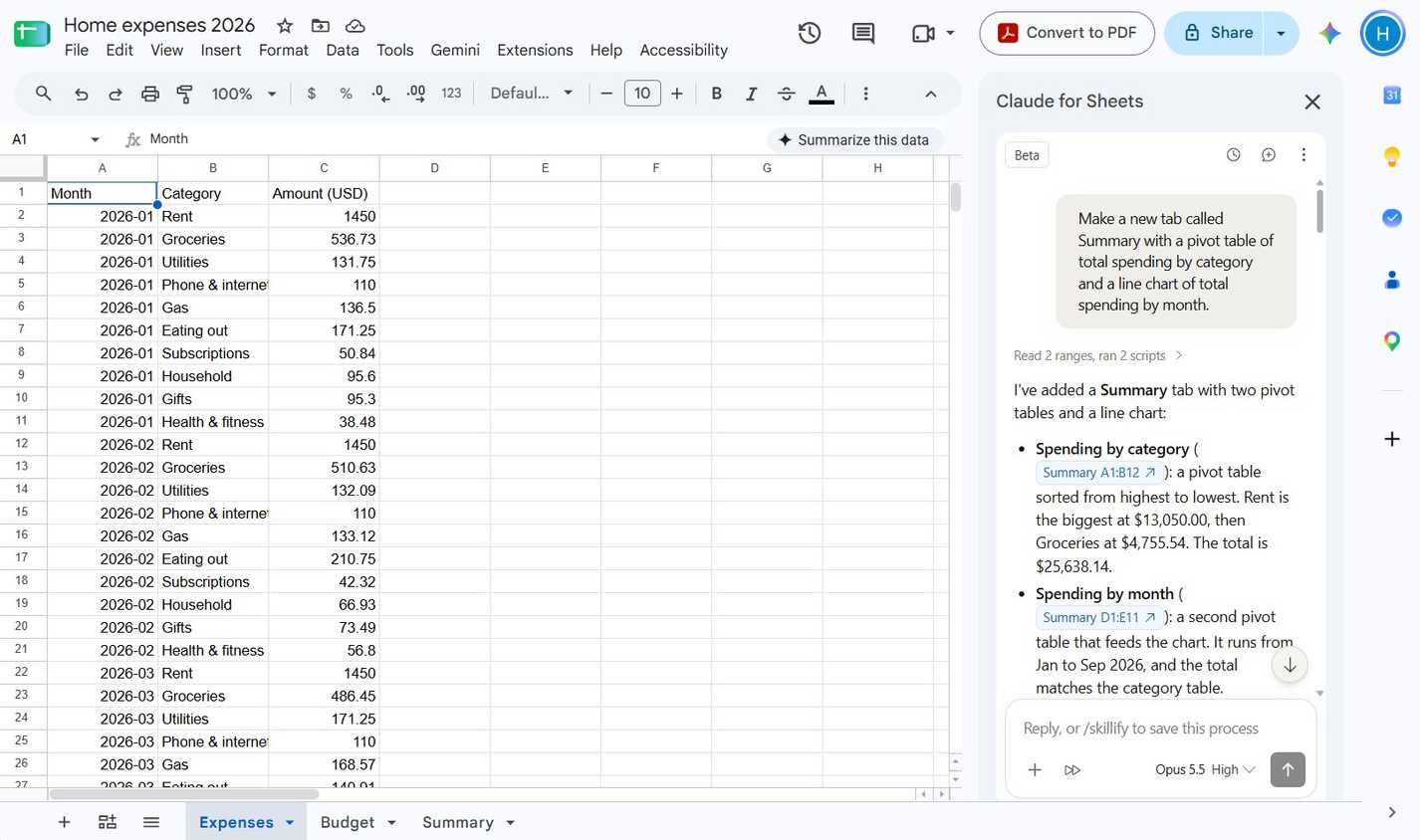Screen dimensions: 1420x840
Task: Toggle bold formatting
Action: [716, 94]
